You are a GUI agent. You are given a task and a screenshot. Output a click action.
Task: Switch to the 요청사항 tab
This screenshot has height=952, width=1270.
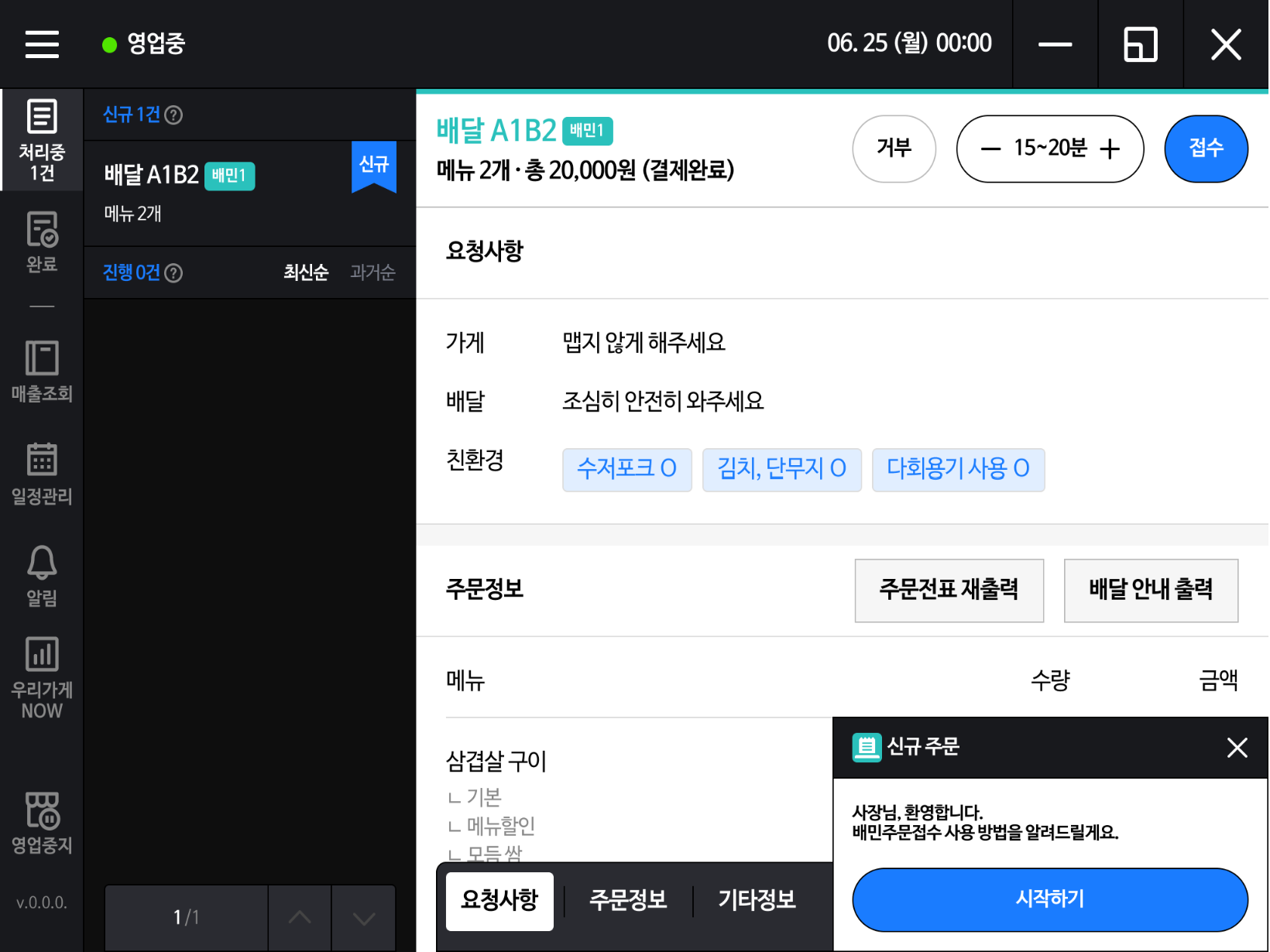coord(499,901)
